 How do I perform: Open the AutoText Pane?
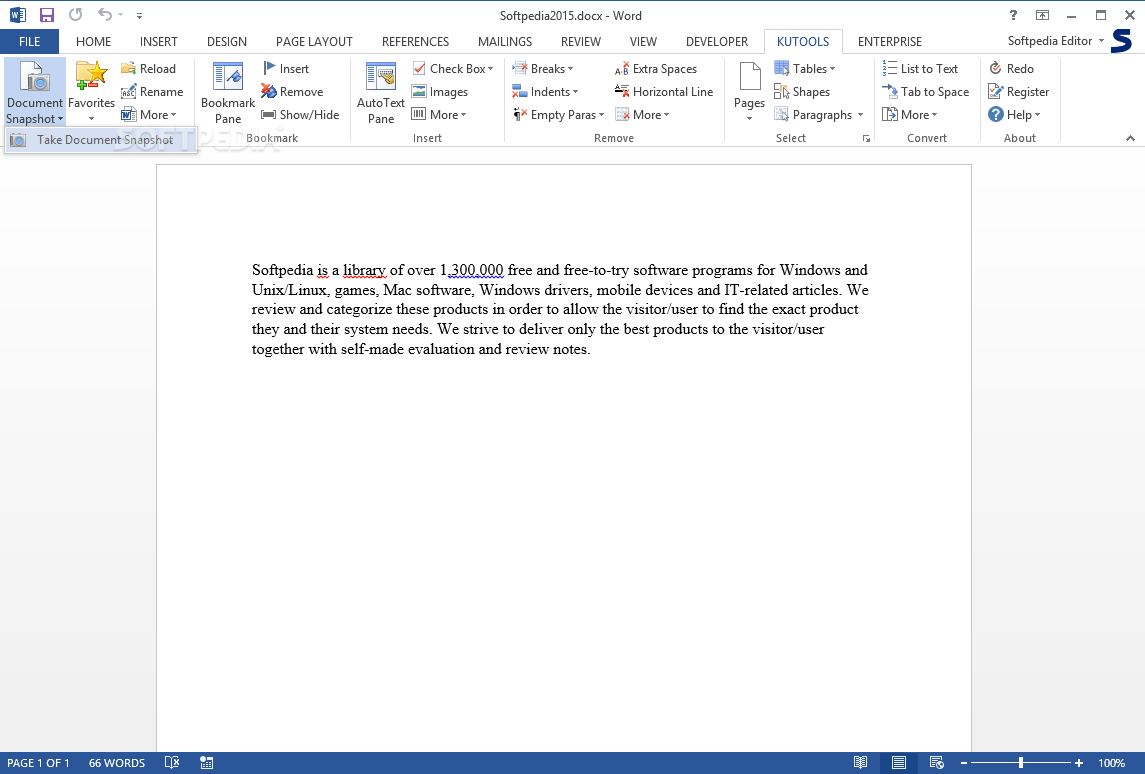coord(380,93)
